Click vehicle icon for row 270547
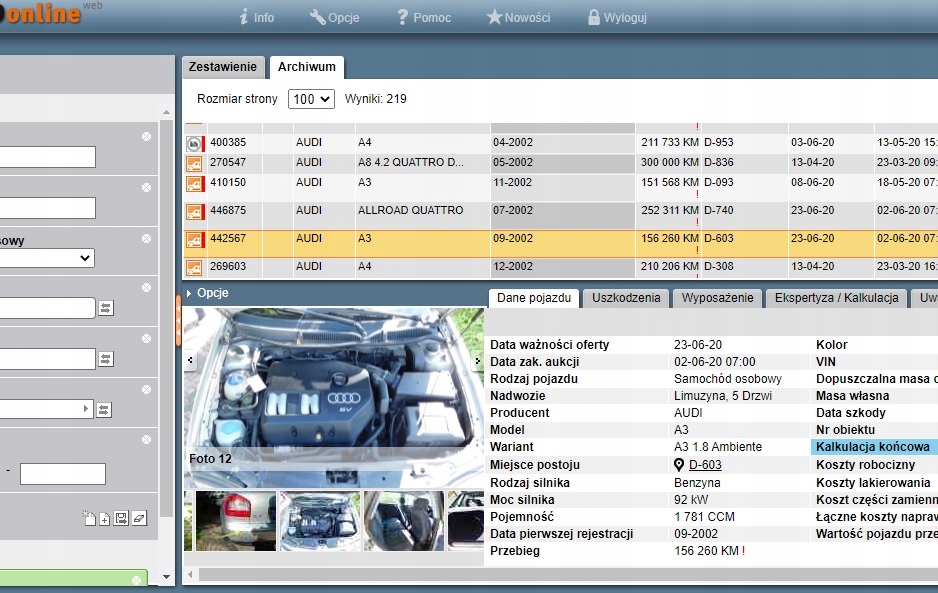This screenshot has width=938, height=593. point(194,163)
